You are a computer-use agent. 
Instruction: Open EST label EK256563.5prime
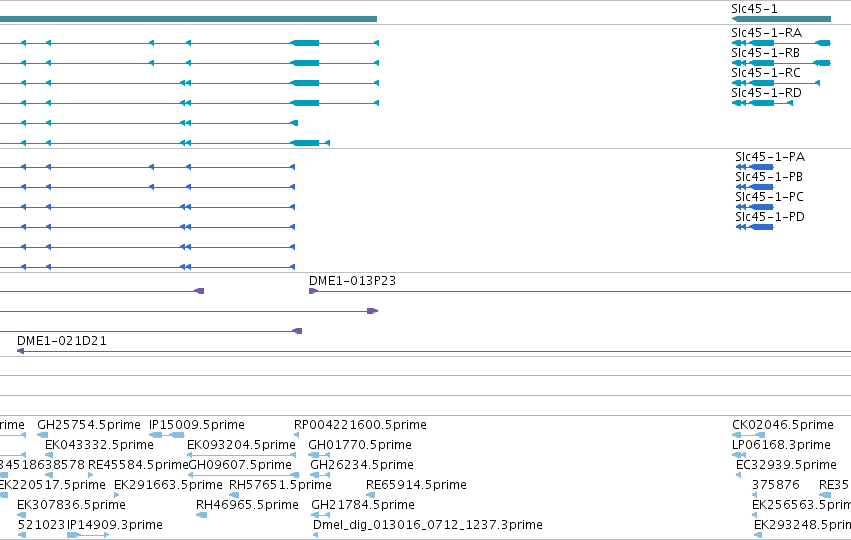pyautogui.click(x=802, y=505)
